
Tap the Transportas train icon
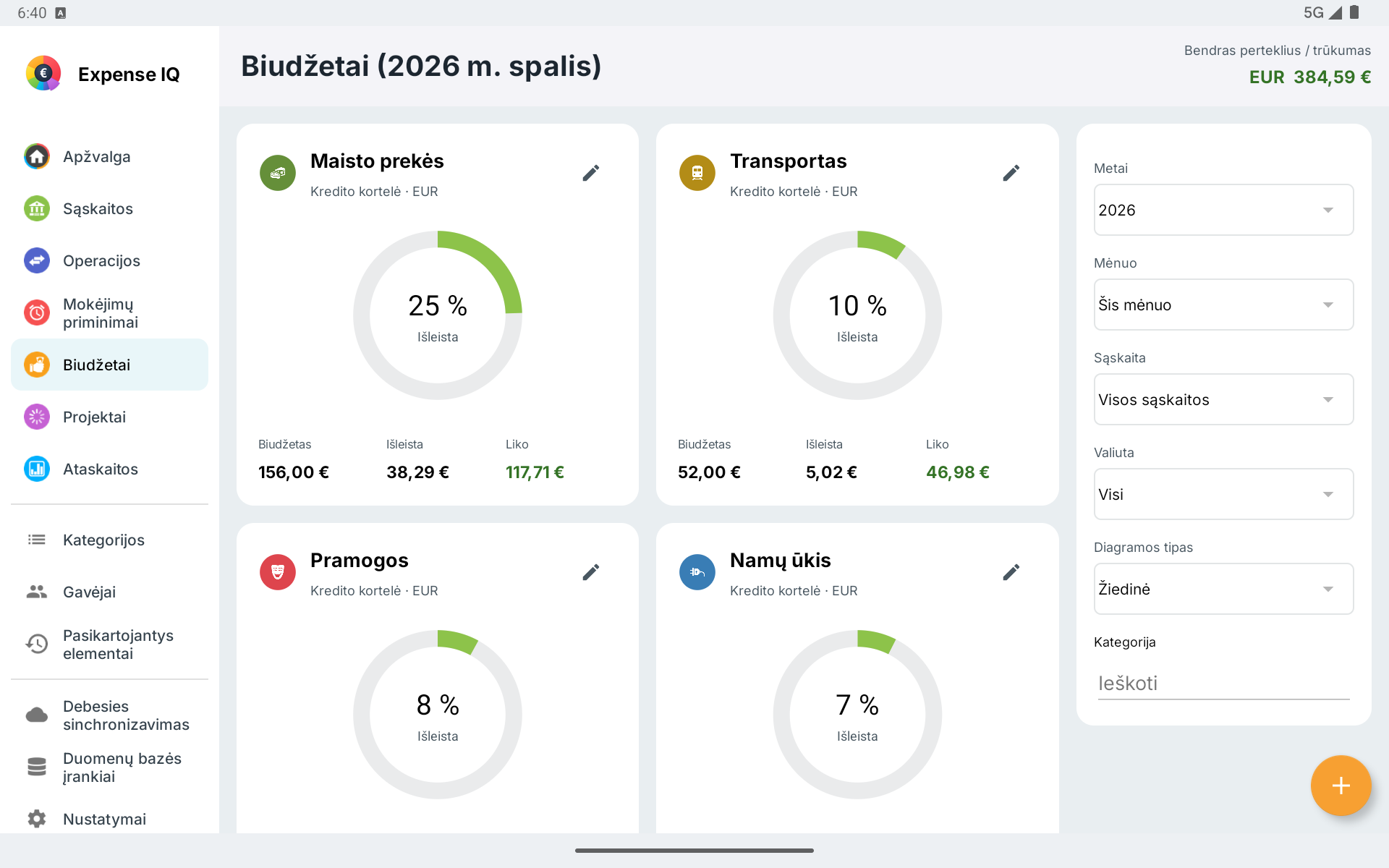point(697,173)
